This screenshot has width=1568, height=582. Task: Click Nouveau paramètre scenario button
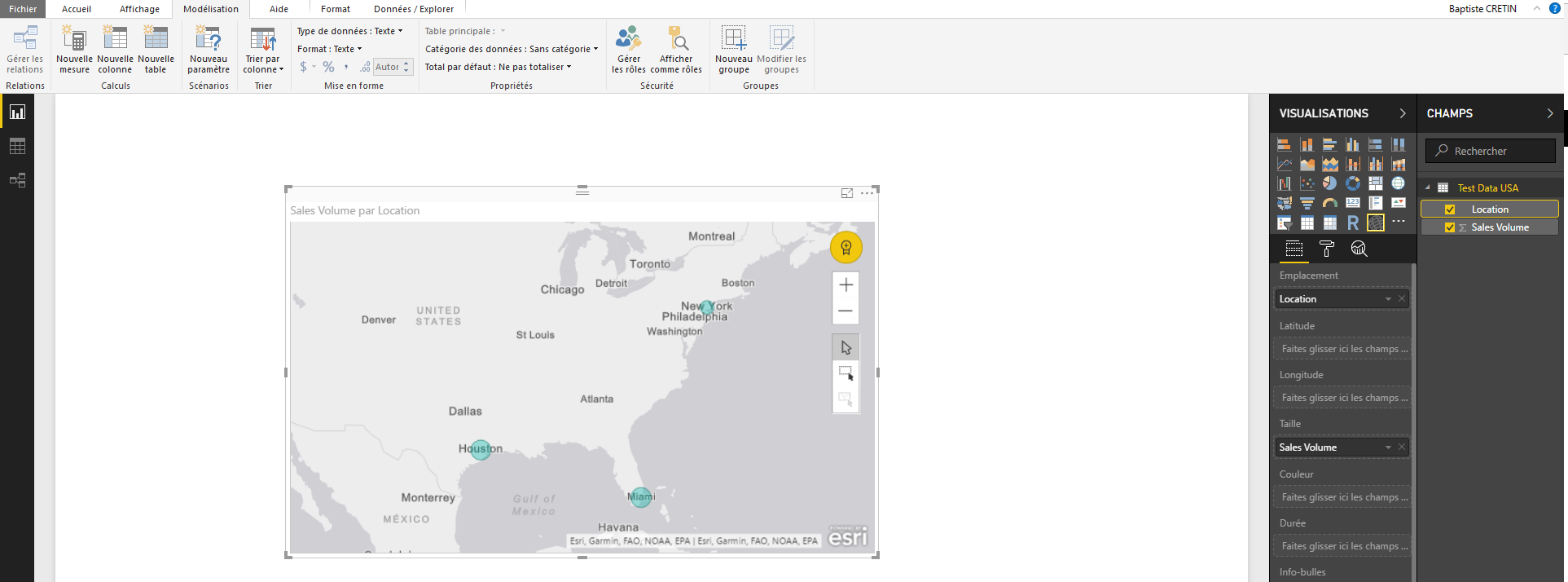(209, 50)
